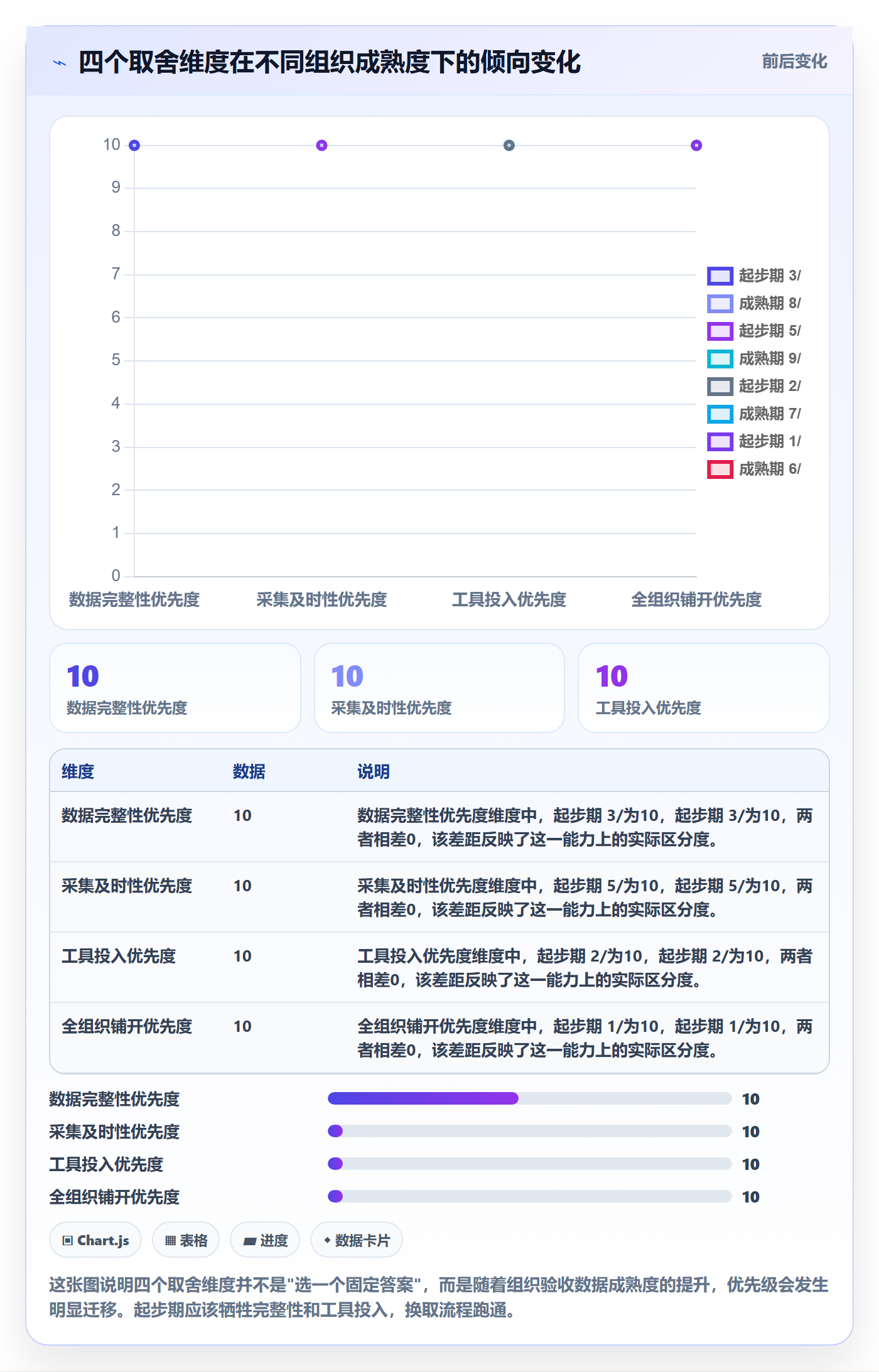This screenshot has width=879, height=1372.
Task: Select the "数据完整性优先度" cell in the table
Action: point(127,815)
